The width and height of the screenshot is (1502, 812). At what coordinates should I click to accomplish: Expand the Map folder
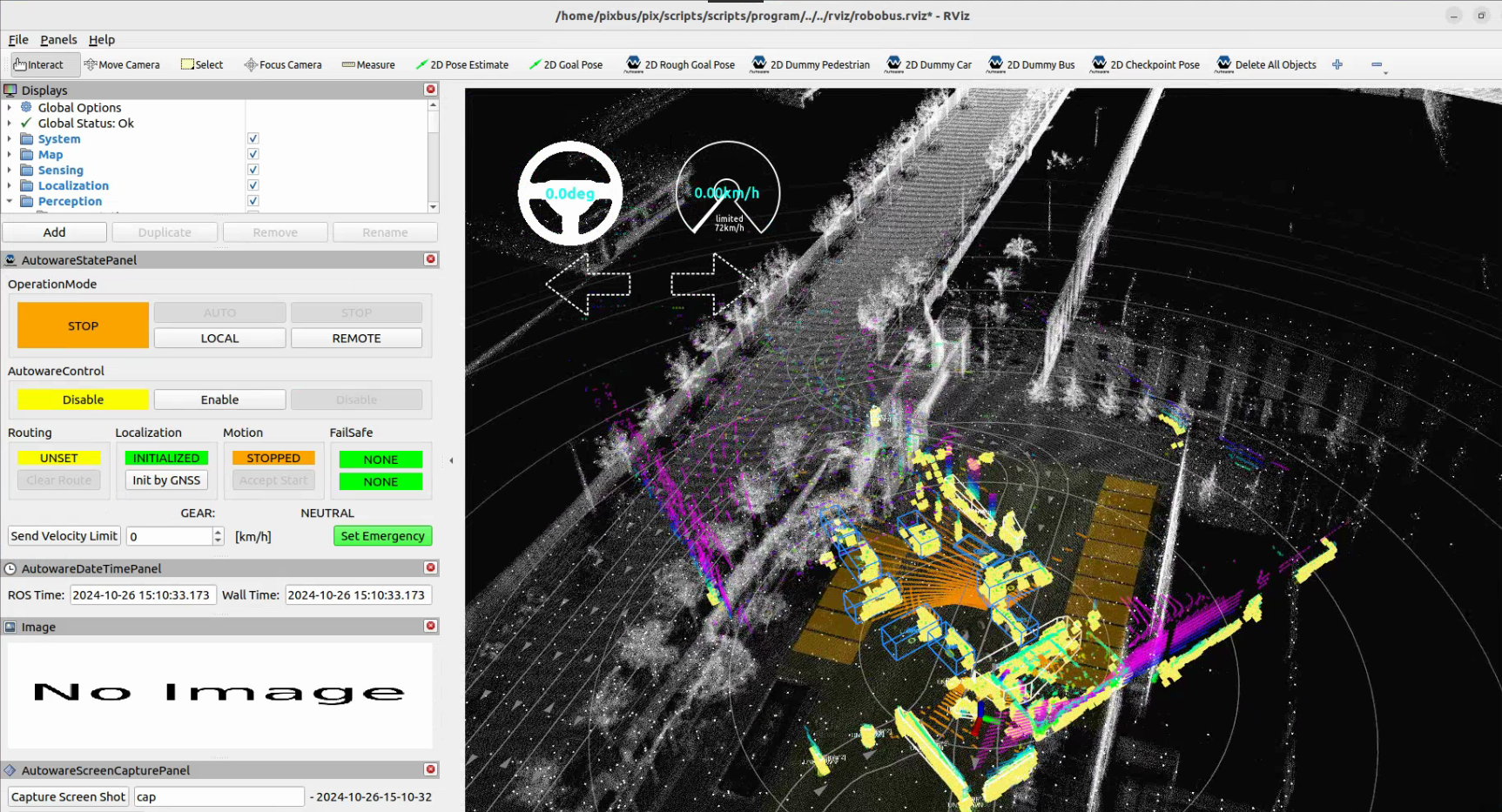[10, 154]
